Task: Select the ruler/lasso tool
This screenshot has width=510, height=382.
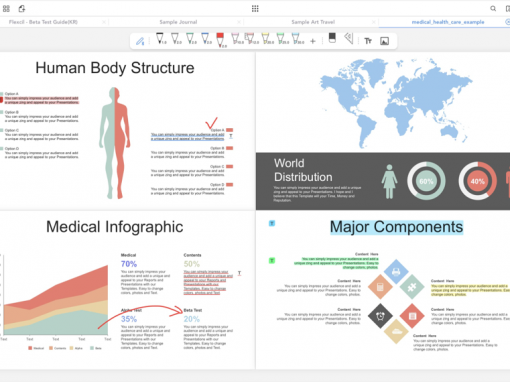Action: click(x=349, y=38)
